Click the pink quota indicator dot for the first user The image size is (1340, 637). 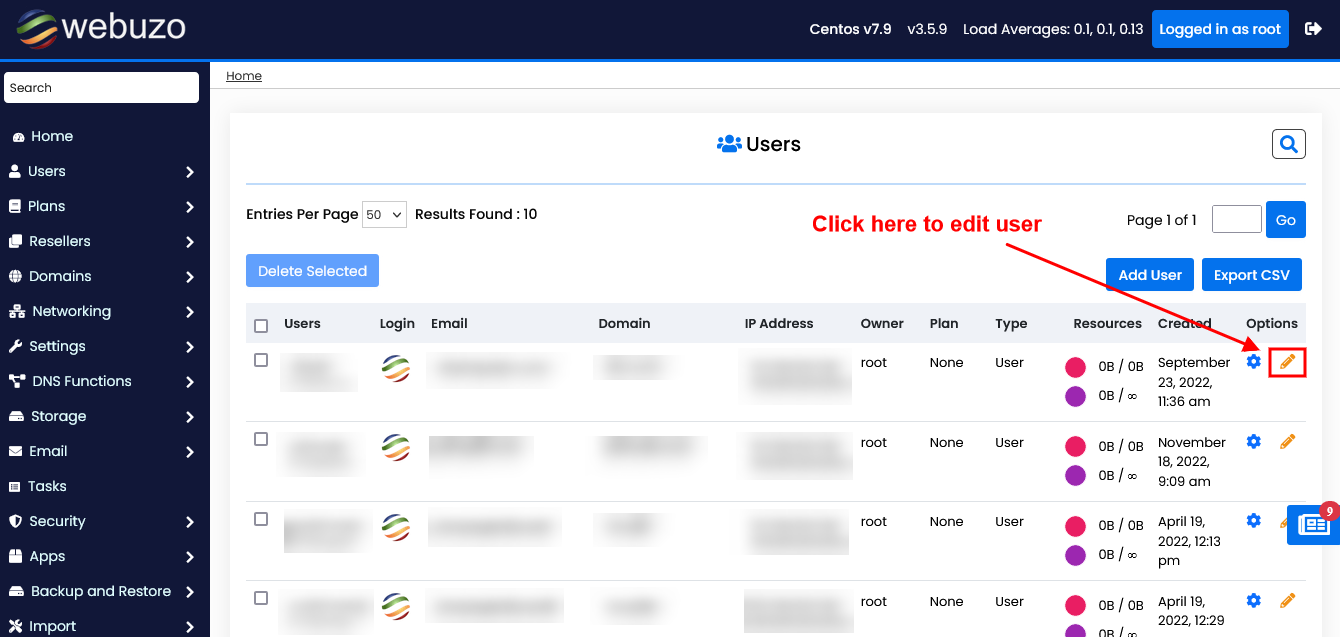point(1075,366)
